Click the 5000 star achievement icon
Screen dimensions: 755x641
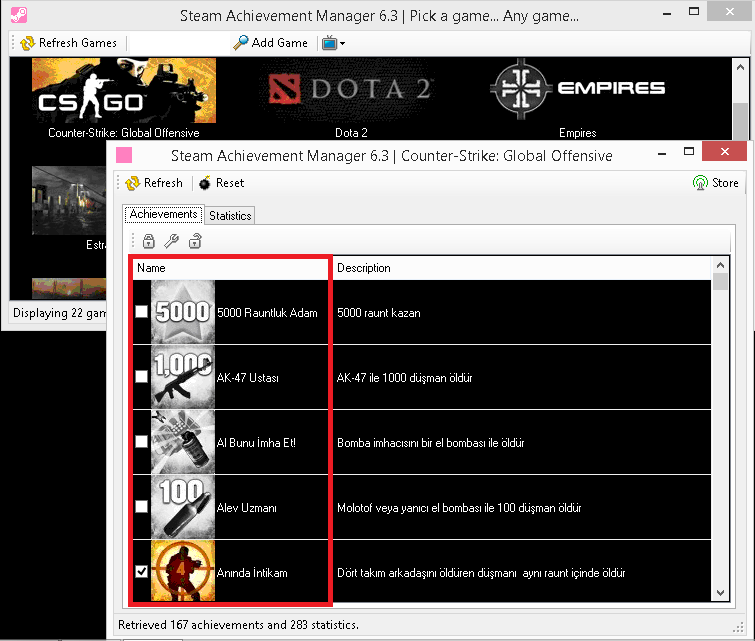click(183, 312)
